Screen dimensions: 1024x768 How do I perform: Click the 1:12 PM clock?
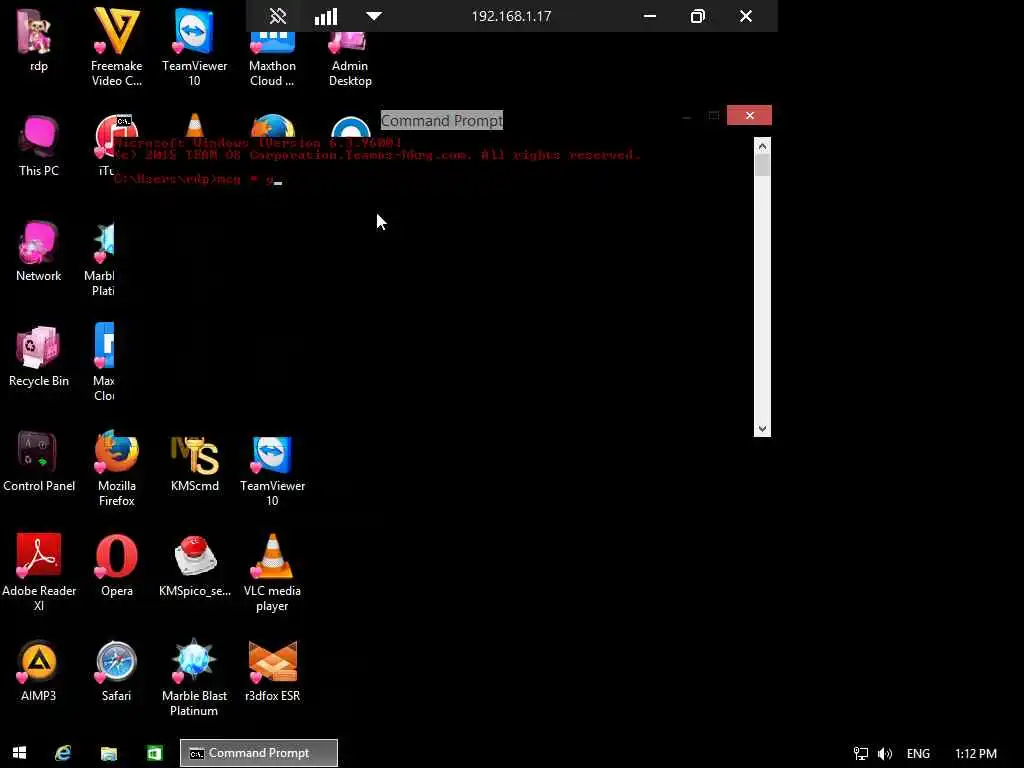coord(976,754)
